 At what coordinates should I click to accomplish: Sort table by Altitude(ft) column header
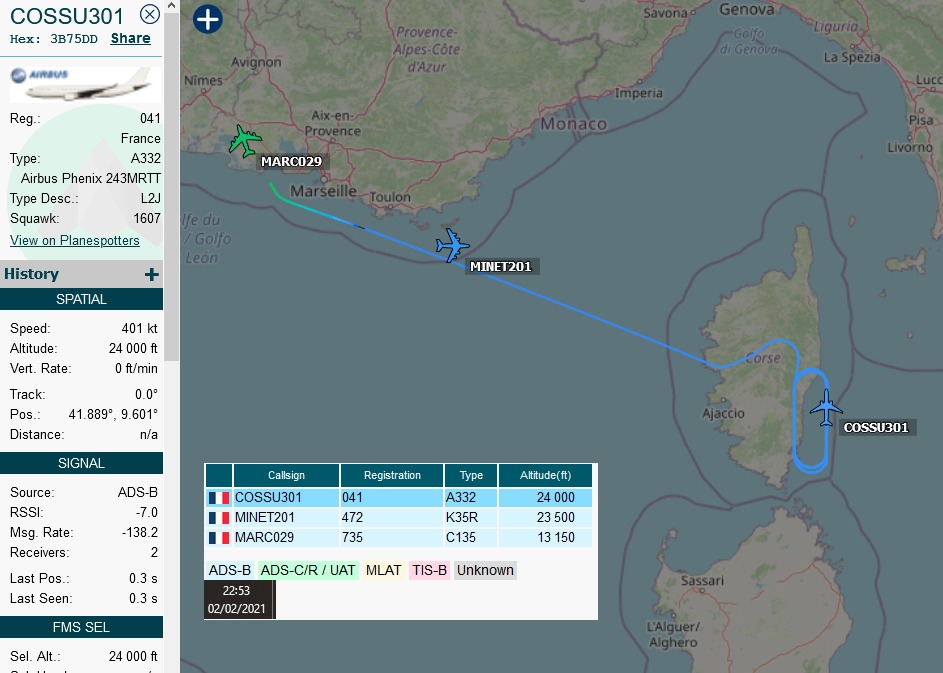(x=546, y=475)
